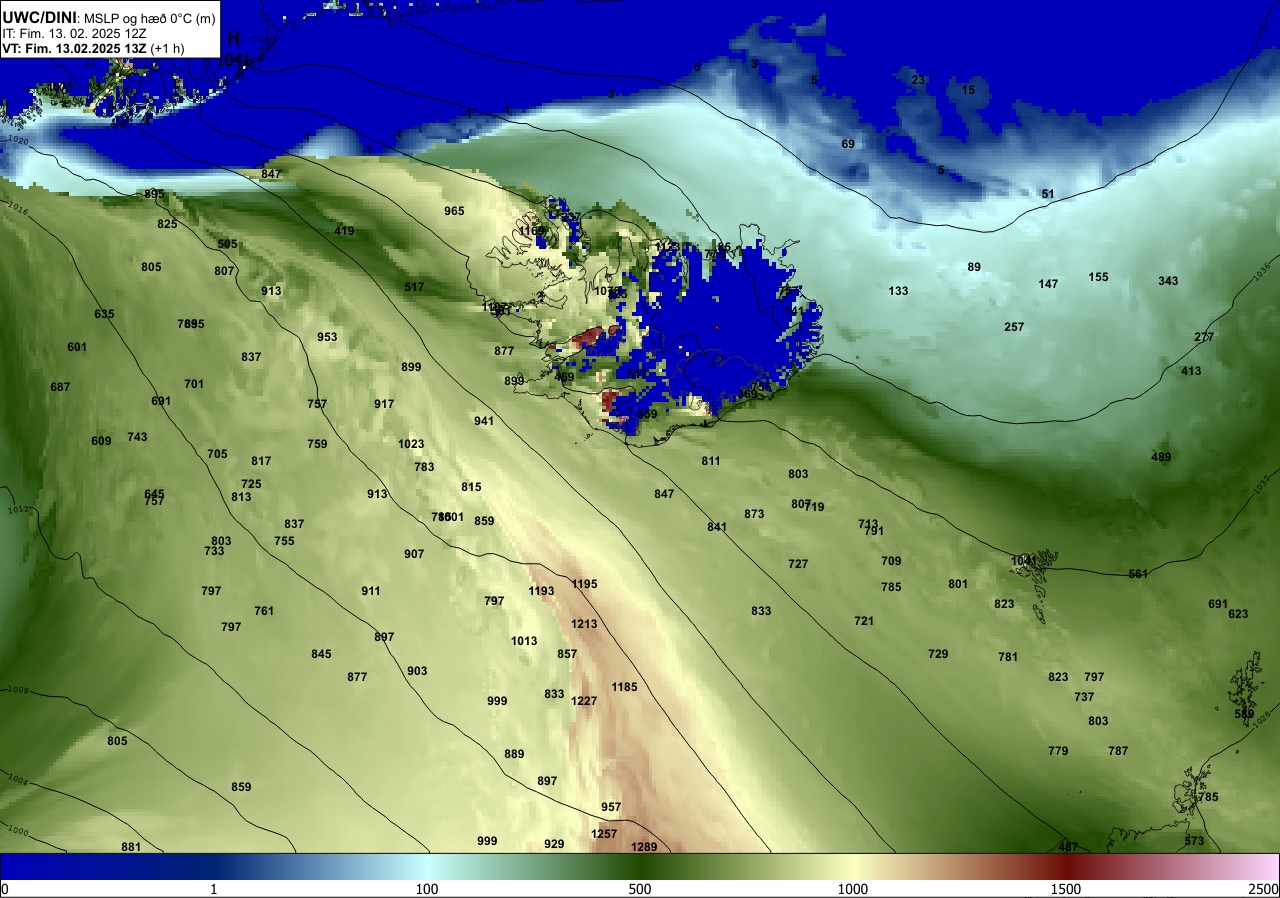Click the map value 929

[554, 844]
